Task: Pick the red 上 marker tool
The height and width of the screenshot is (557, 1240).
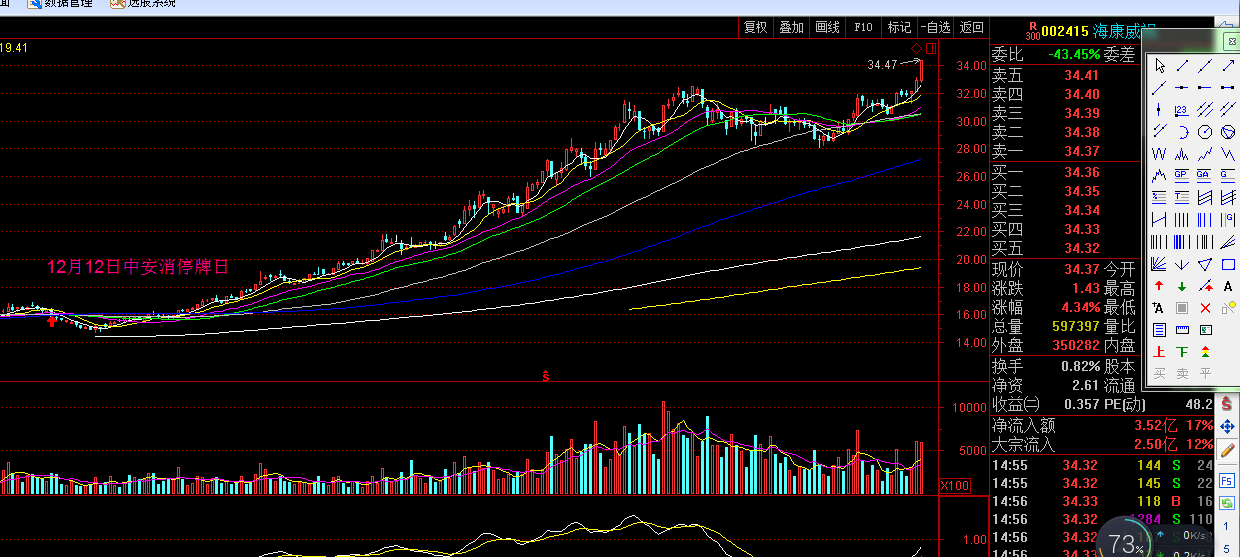Action: (1159, 351)
